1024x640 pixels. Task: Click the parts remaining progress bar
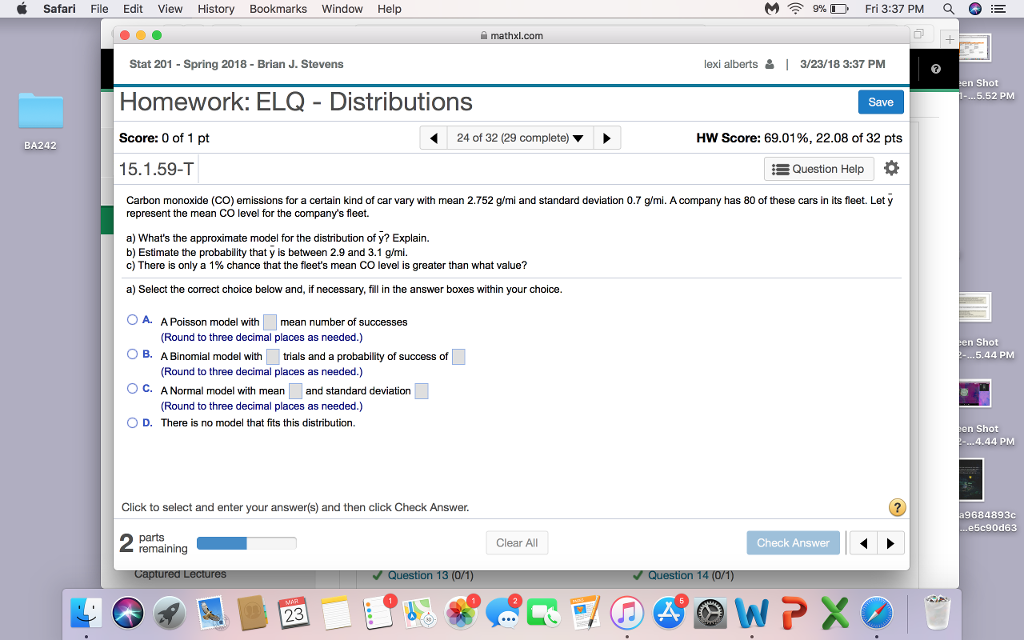pyautogui.click(x=247, y=542)
